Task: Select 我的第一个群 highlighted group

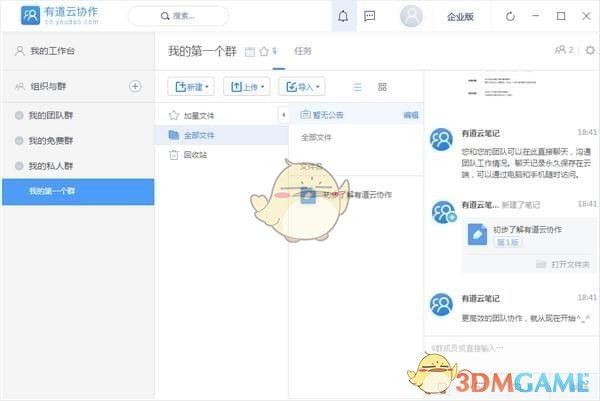Action: click(78, 191)
